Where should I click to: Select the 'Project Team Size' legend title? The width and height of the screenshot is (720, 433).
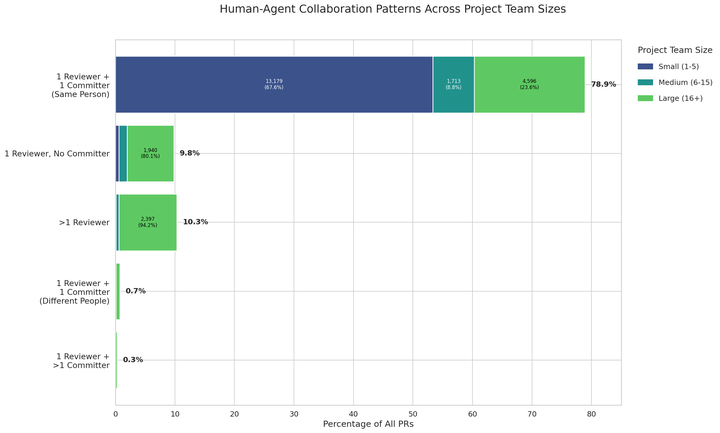click(675, 50)
